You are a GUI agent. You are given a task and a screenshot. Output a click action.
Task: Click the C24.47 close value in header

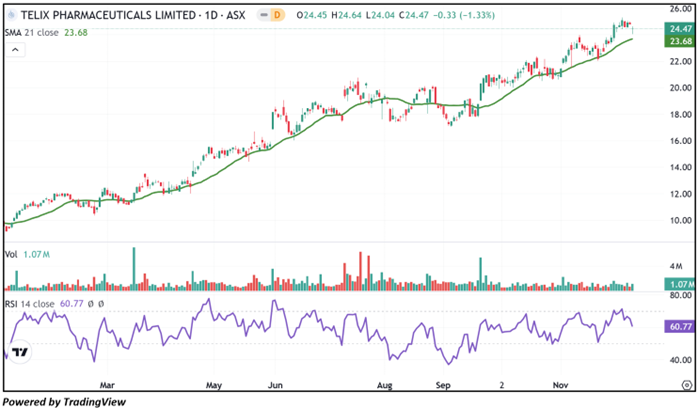(414, 15)
